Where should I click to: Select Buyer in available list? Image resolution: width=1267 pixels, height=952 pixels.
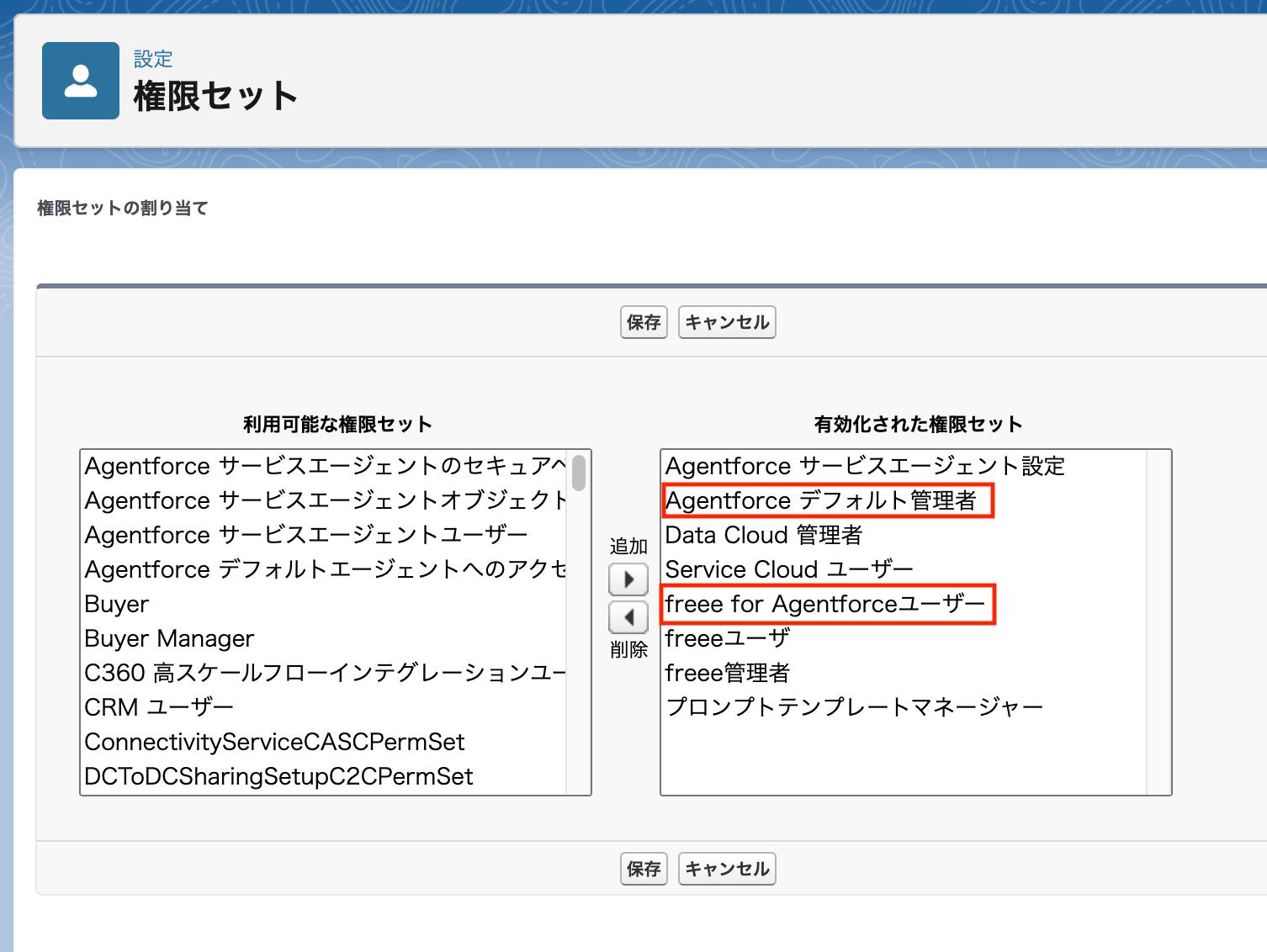(325, 604)
